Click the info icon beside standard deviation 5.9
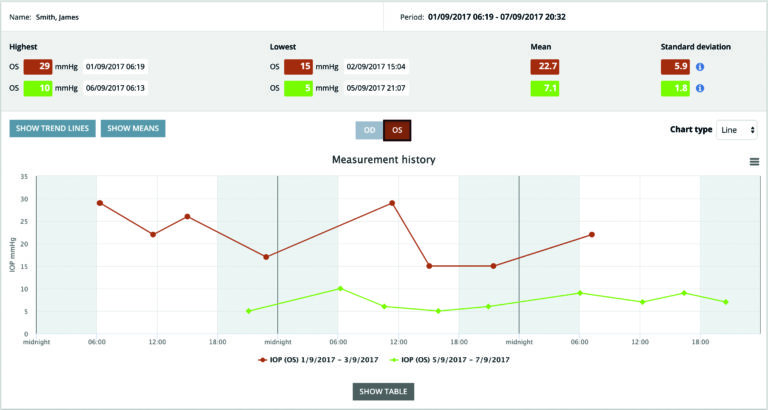Viewport: 768px width, 410px height. [700, 67]
